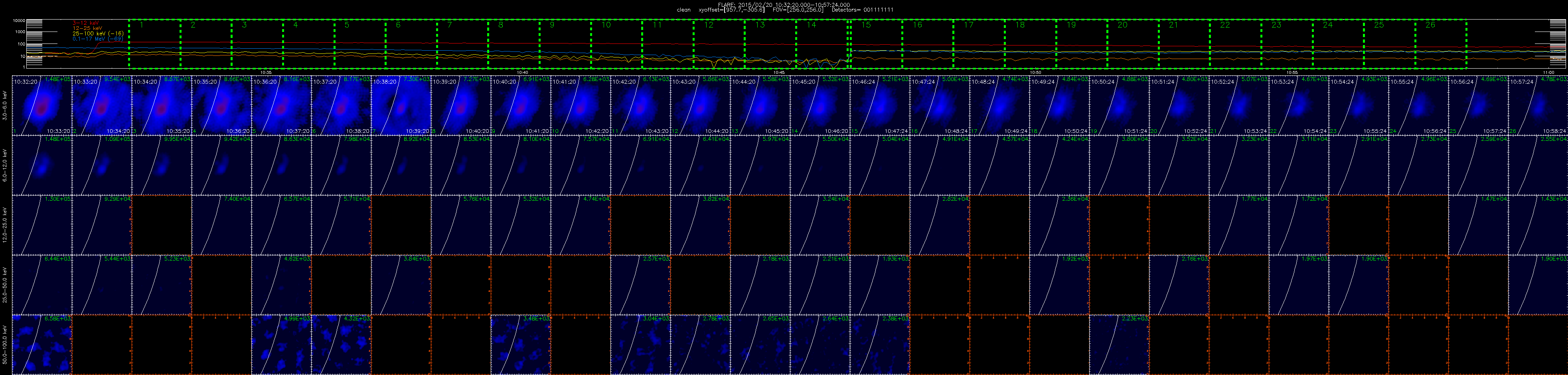Open 6–12 keV image labeled 2.55E+04
Screen dimensions: 1568x375
[1538, 165]
